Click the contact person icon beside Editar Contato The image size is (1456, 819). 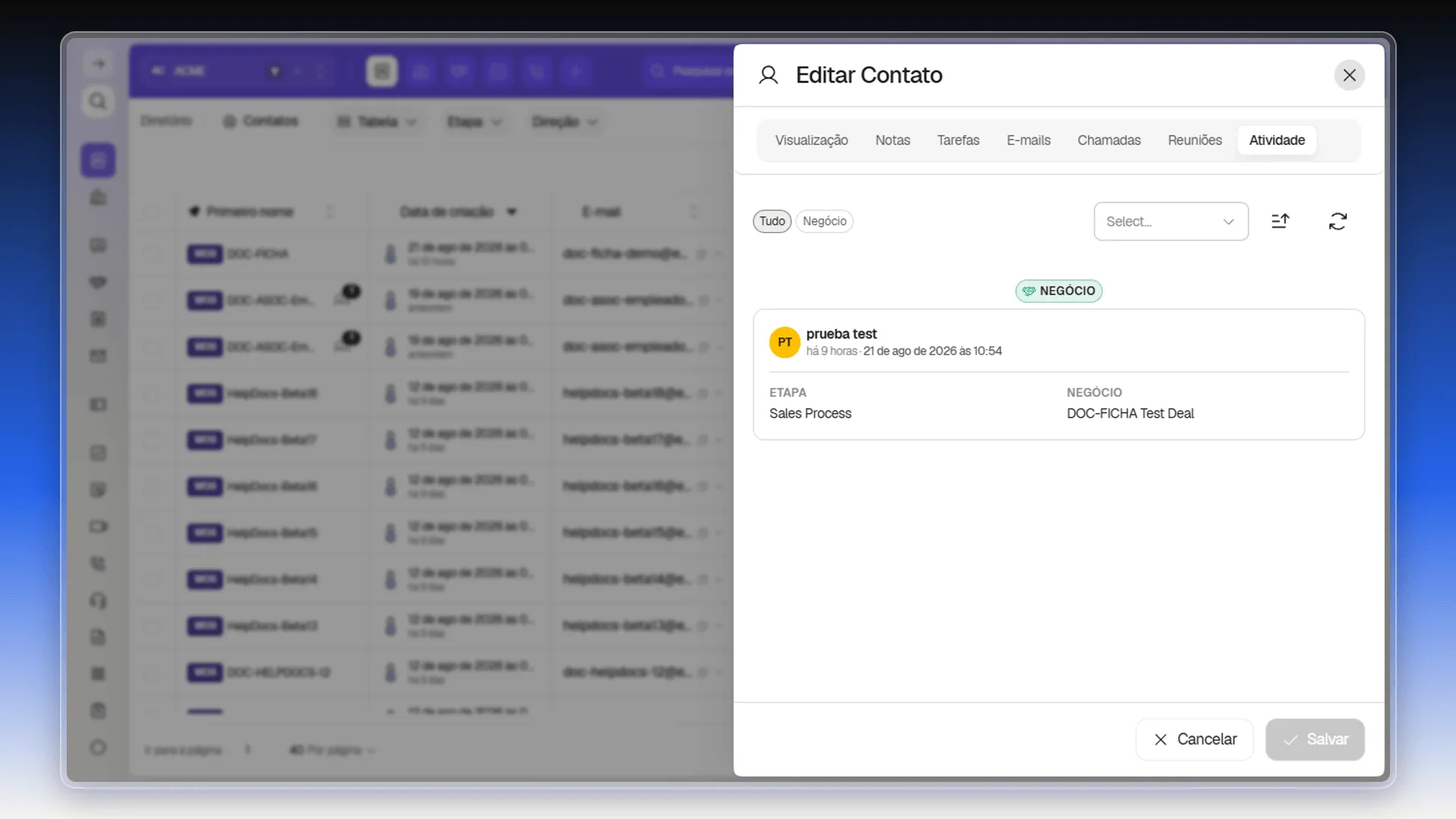pos(768,75)
